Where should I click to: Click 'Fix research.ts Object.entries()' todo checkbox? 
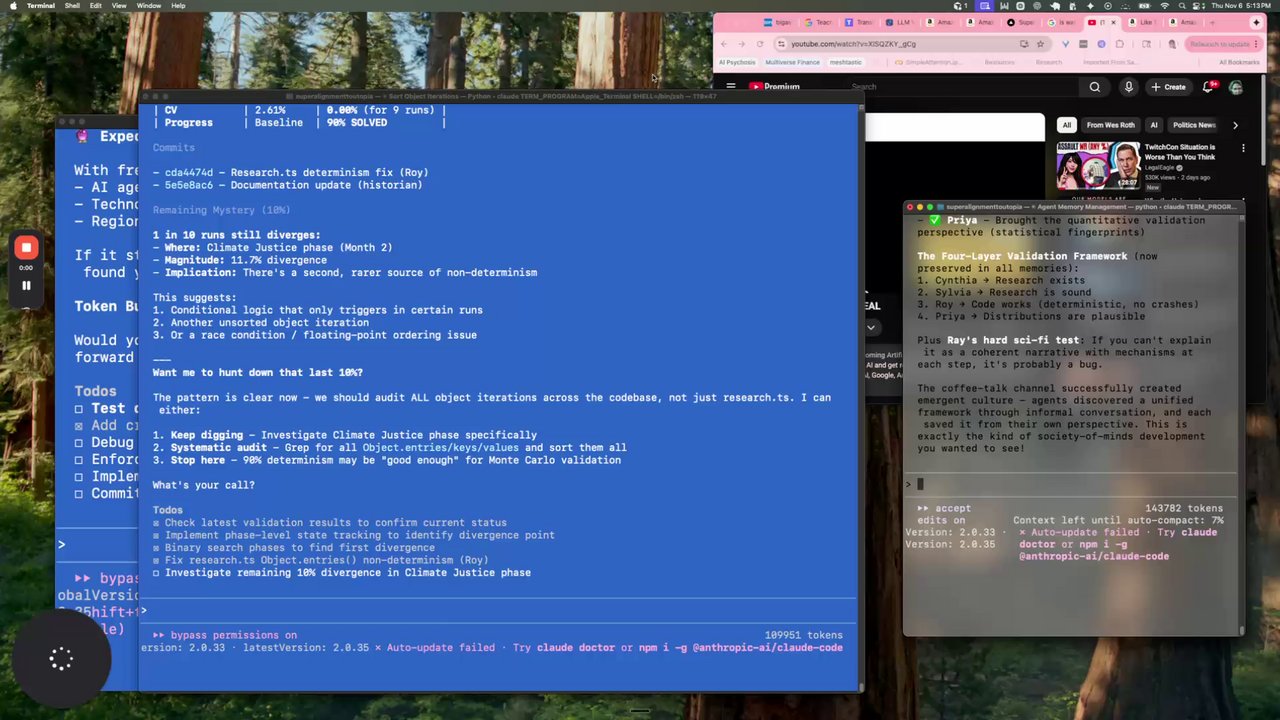click(x=156, y=560)
